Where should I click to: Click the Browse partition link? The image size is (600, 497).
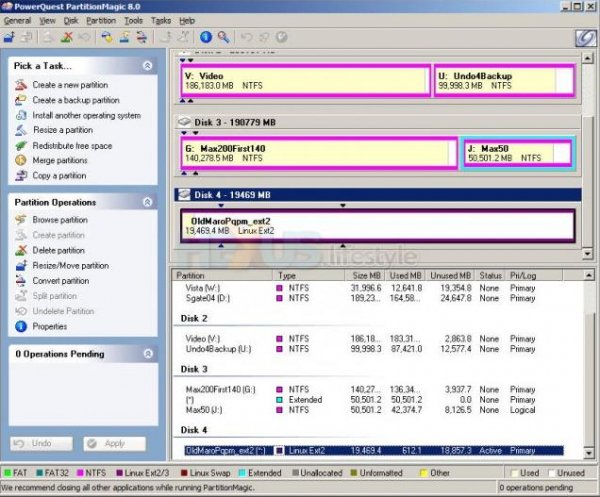[60, 220]
